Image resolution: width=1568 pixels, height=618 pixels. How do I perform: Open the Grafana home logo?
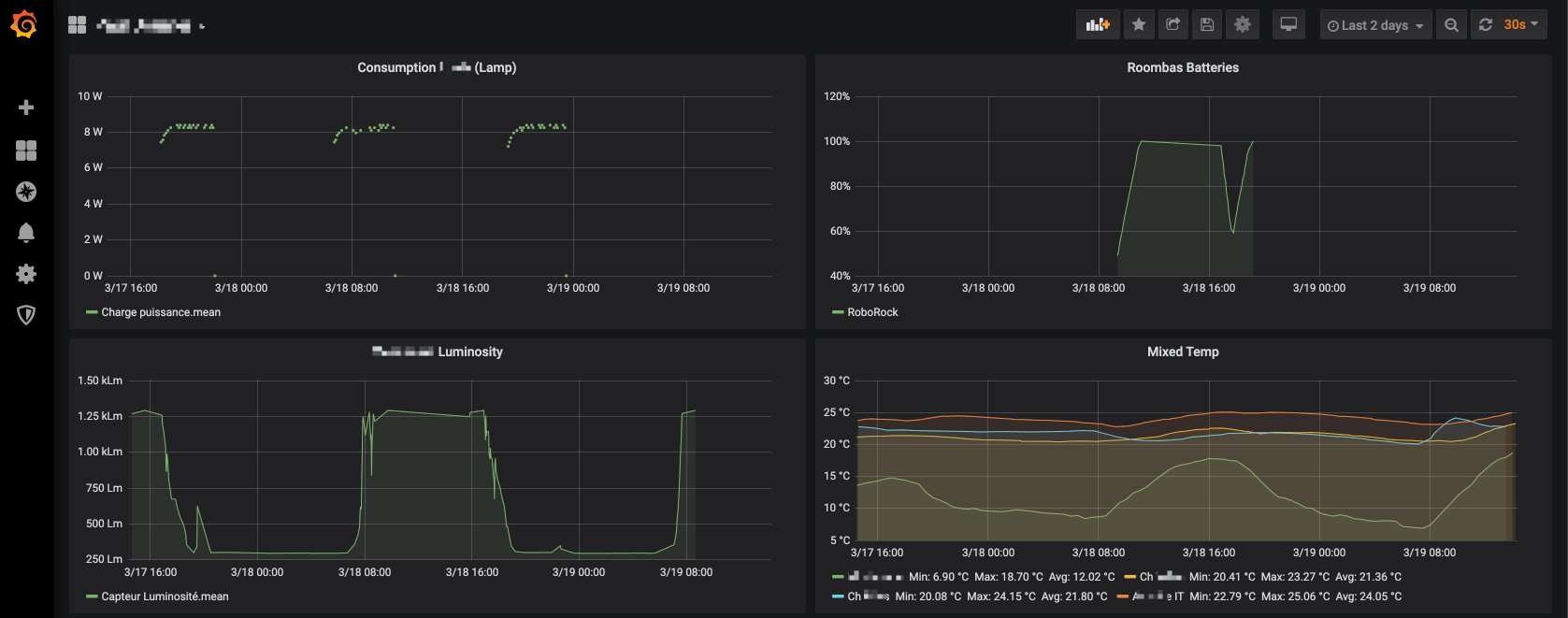tap(24, 24)
